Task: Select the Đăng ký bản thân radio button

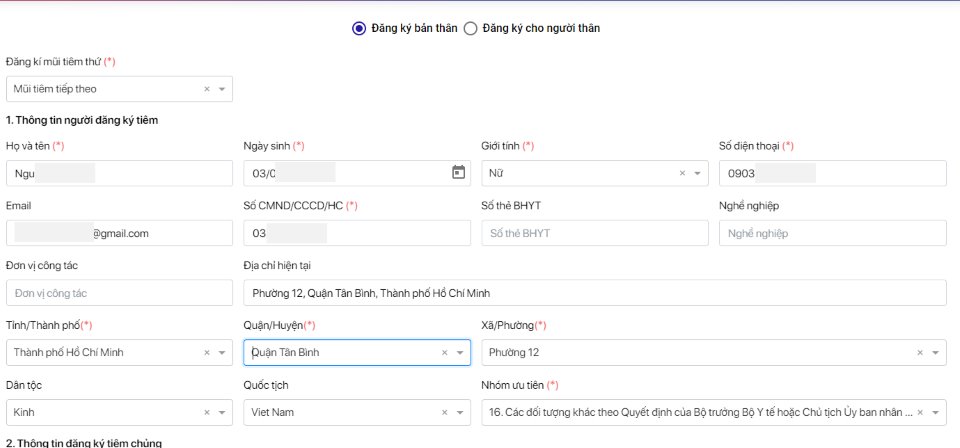Action: point(359,28)
